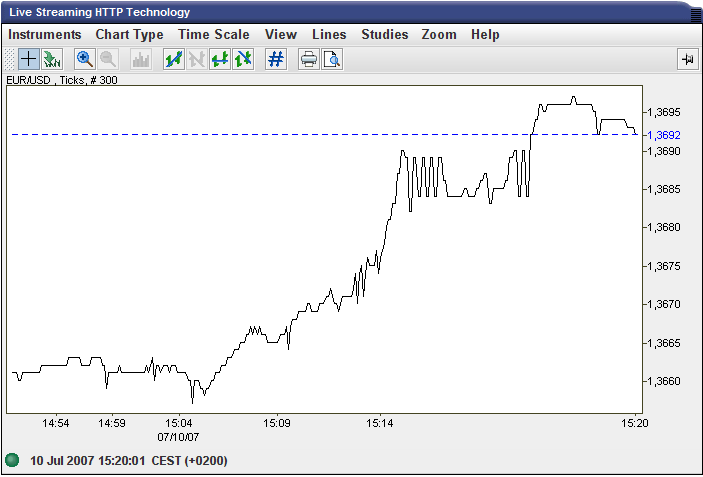Click the first green-arrow line drawing icon
The height and width of the screenshot is (477, 703).
point(174,59)
